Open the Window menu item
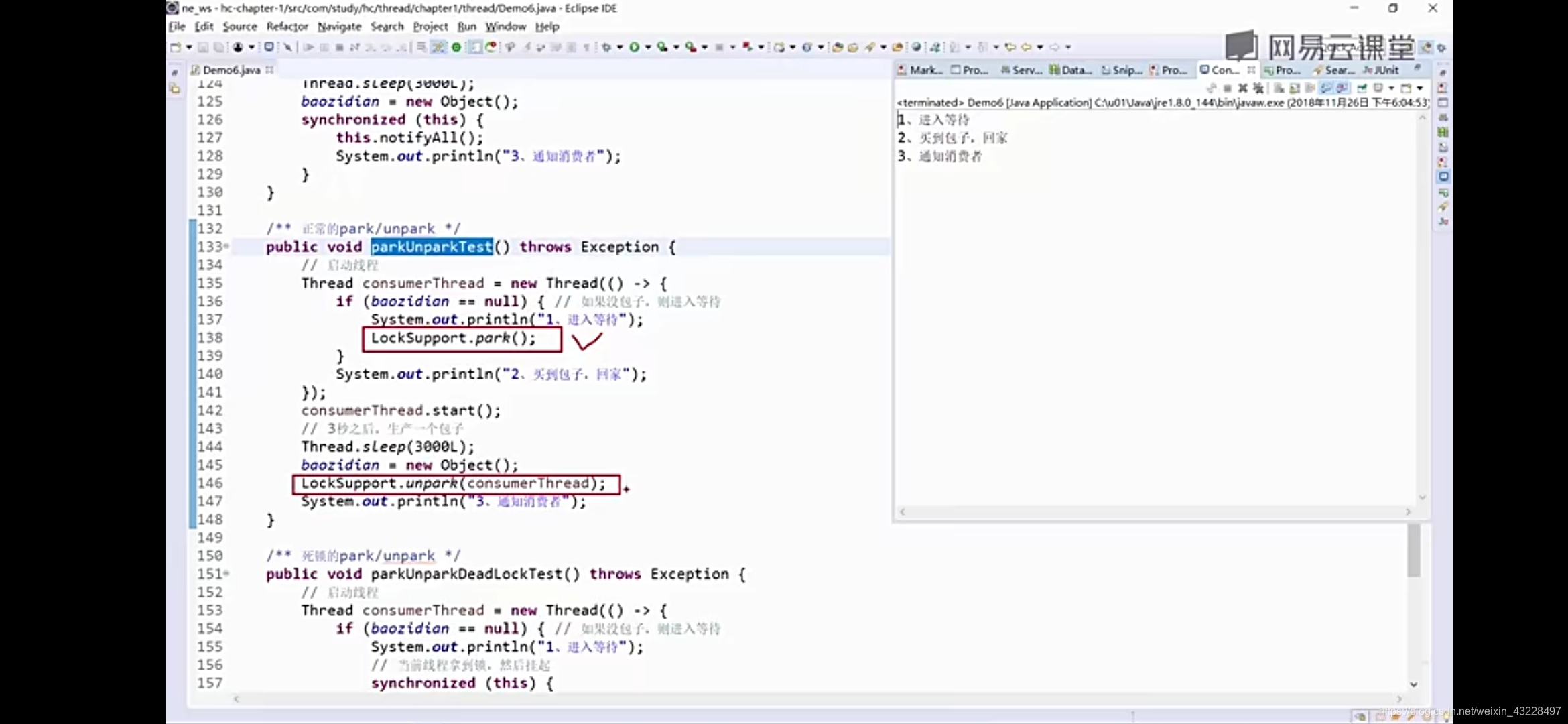Screen dimensions: 1568x724 506,27
